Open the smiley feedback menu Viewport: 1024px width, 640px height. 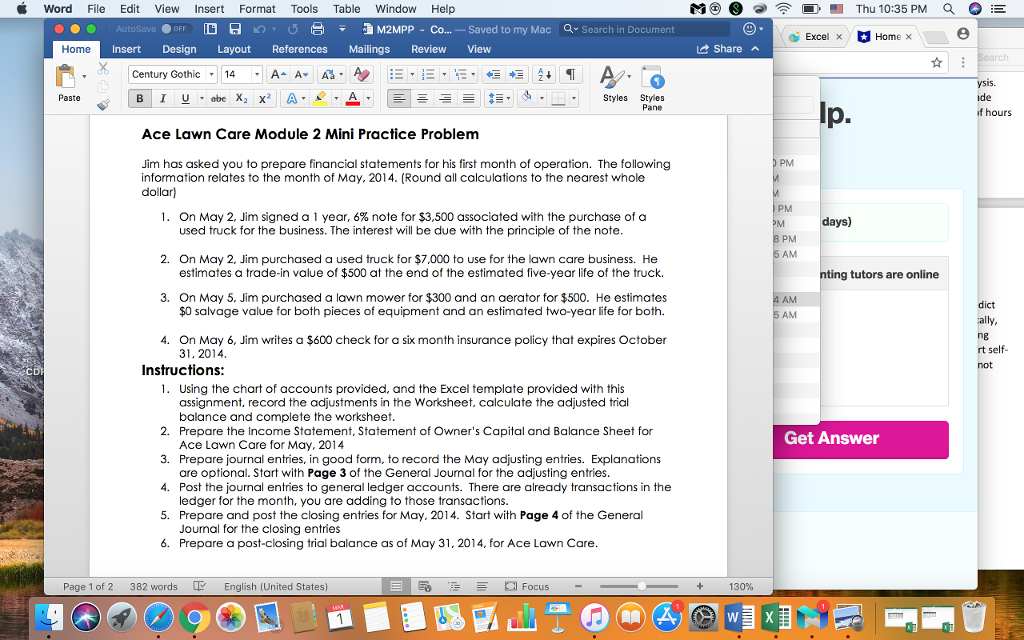click(x=753, y=29)
